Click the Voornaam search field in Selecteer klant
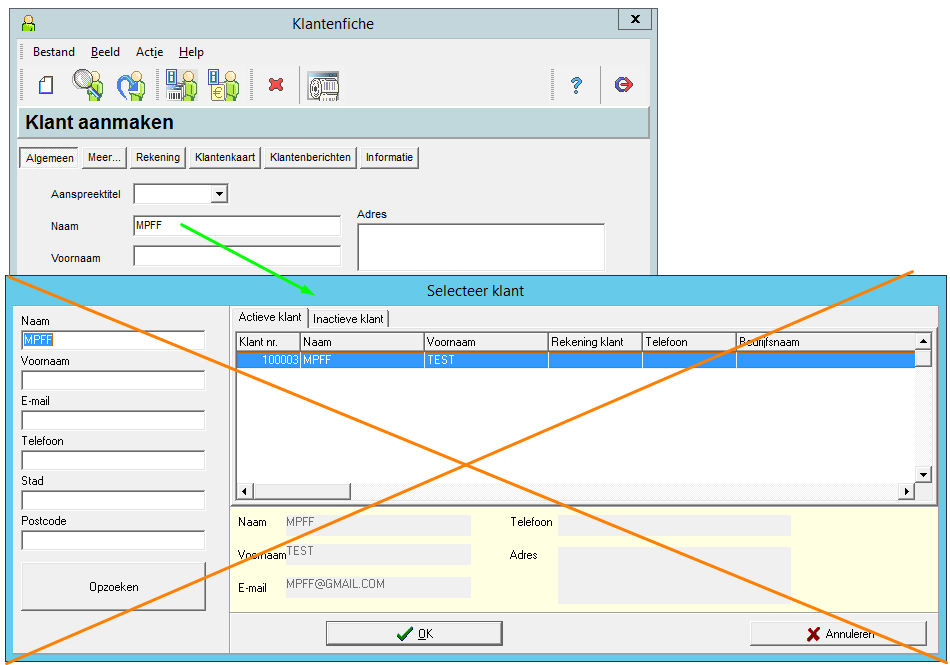Screen dimensions: 950x665 tap(113, 380)
